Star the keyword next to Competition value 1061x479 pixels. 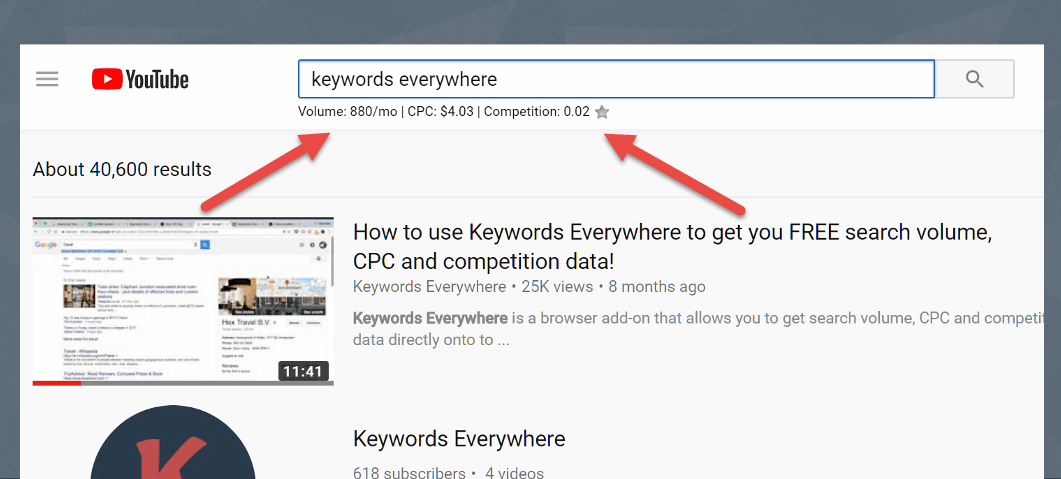click(x=602, y=112)
